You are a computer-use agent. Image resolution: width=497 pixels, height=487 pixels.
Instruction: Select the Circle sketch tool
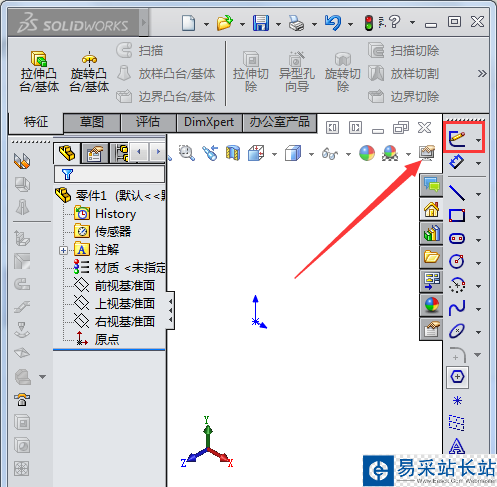click(457, 261)
